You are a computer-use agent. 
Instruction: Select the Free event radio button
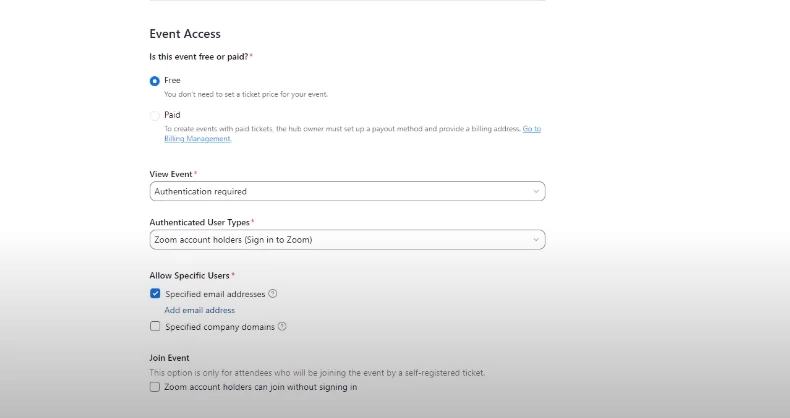(x=155, y=81)
